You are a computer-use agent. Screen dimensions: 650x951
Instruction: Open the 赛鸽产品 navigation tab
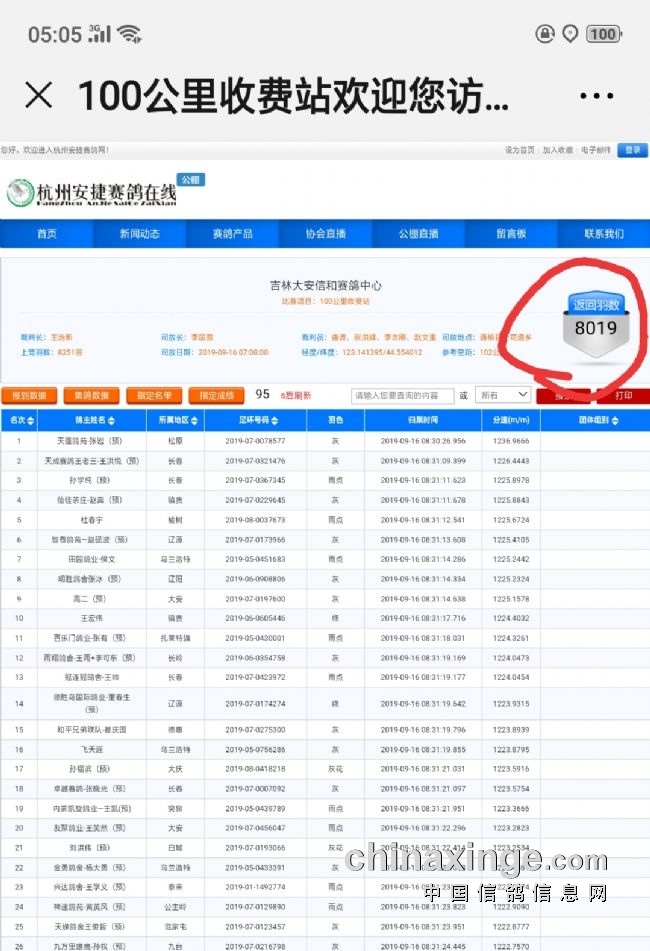(232, 234)
